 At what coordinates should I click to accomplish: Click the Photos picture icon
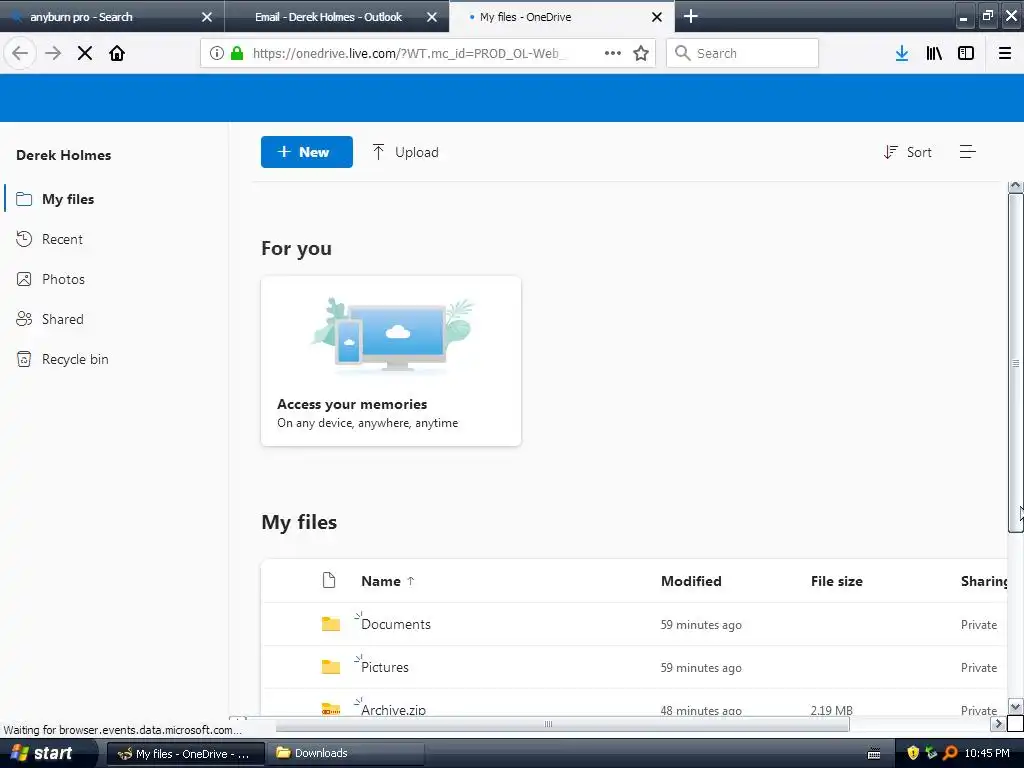point(24,280)
